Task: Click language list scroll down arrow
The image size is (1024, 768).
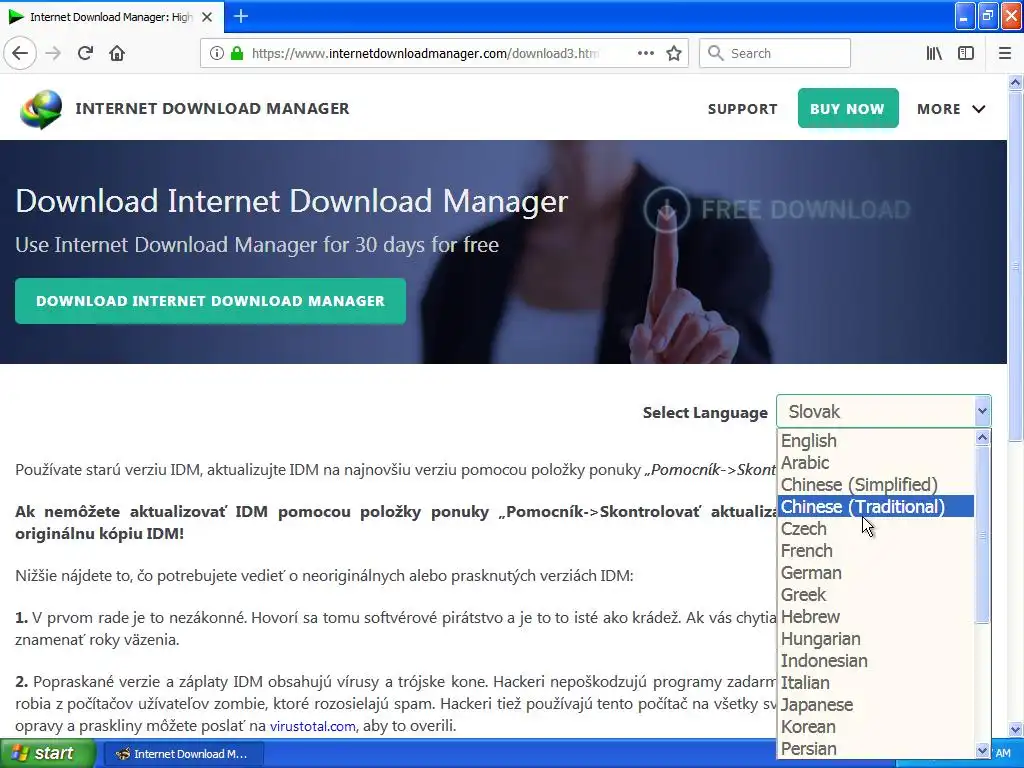Action: (x=982, y=751)
